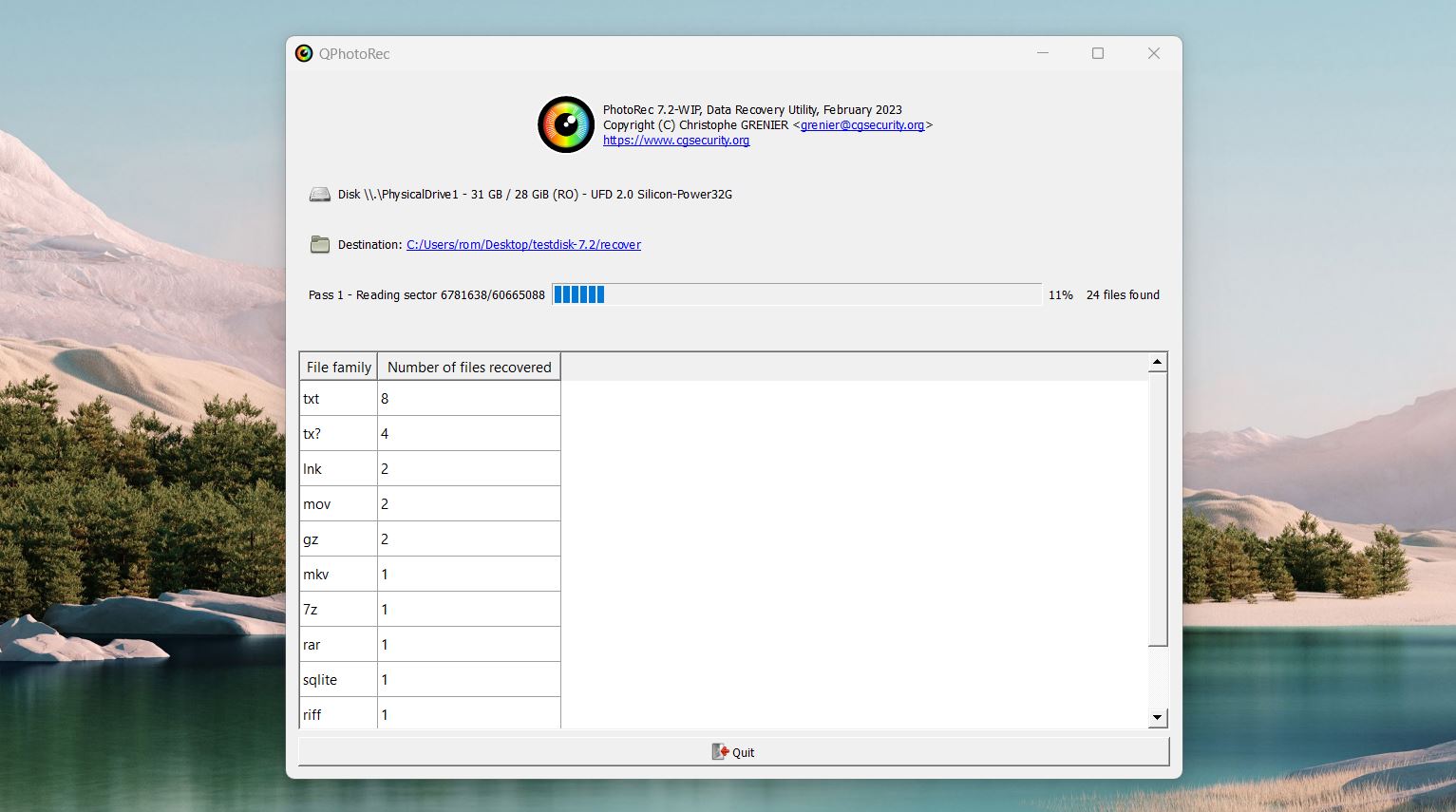This screenshot has width=1456, height=812.
Task: Minimize the QPhotoRec window
Action: pyautogui.click(x=1043, y=53)
